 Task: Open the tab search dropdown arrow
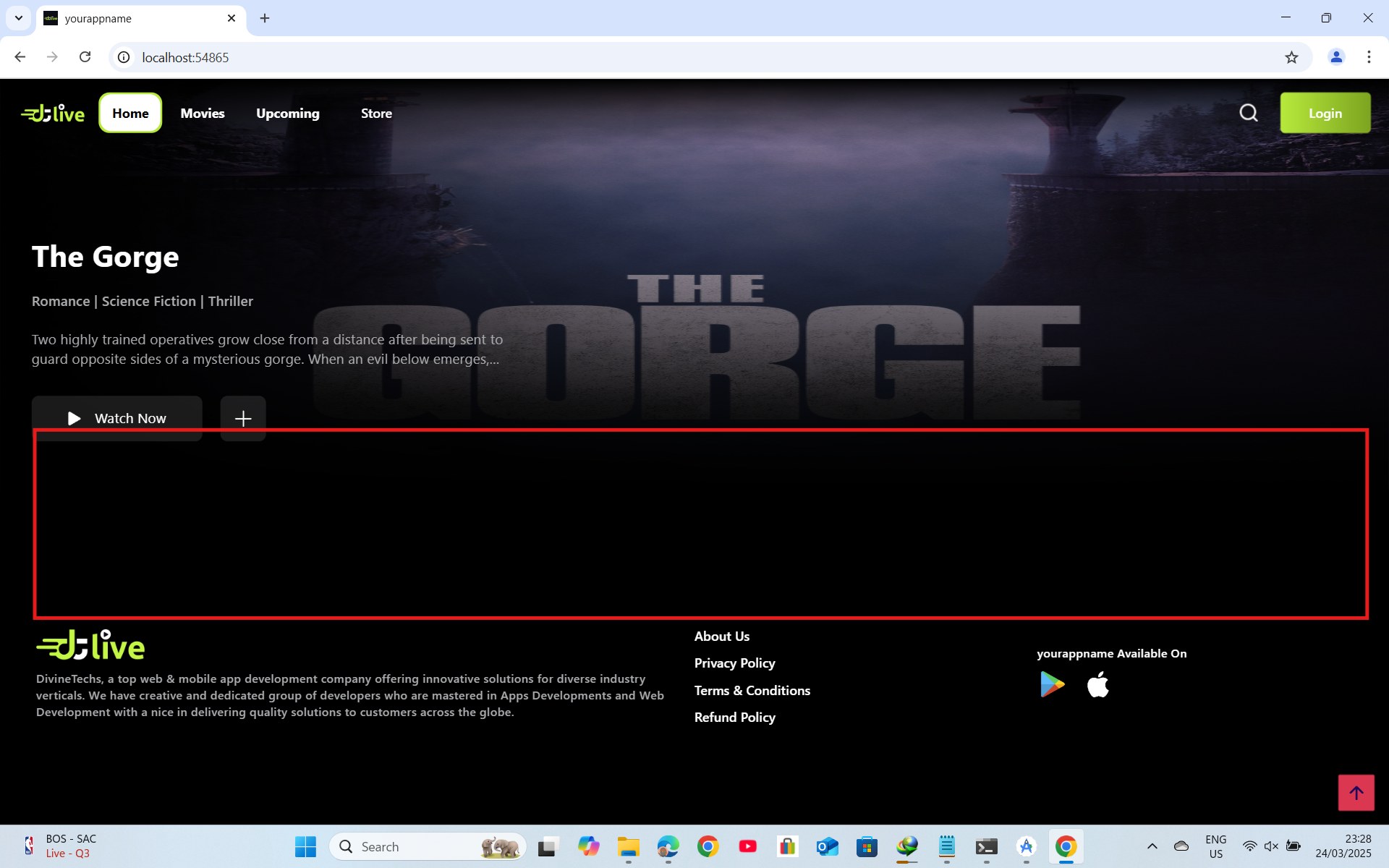tap(19, 18)
